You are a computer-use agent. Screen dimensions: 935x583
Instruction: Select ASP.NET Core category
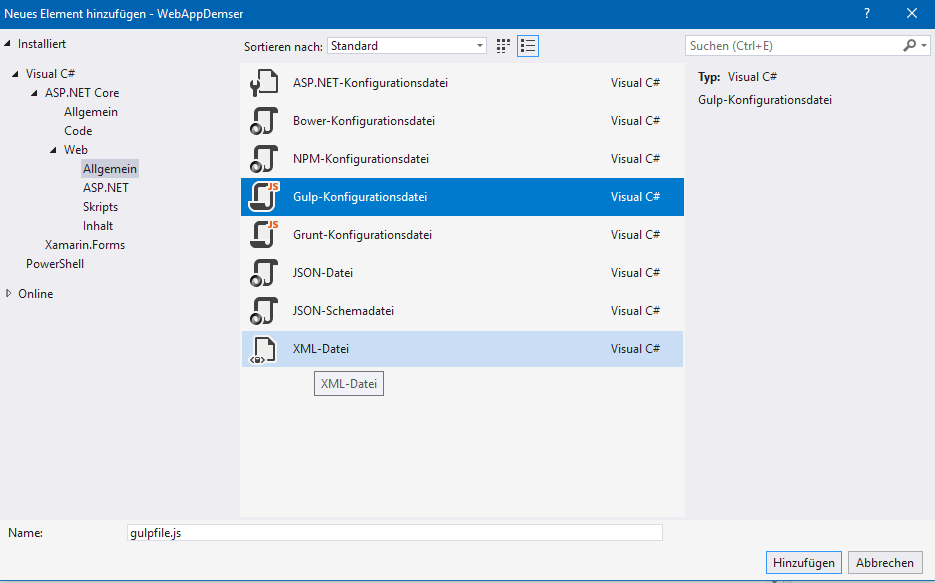click(x=82, y=93)
